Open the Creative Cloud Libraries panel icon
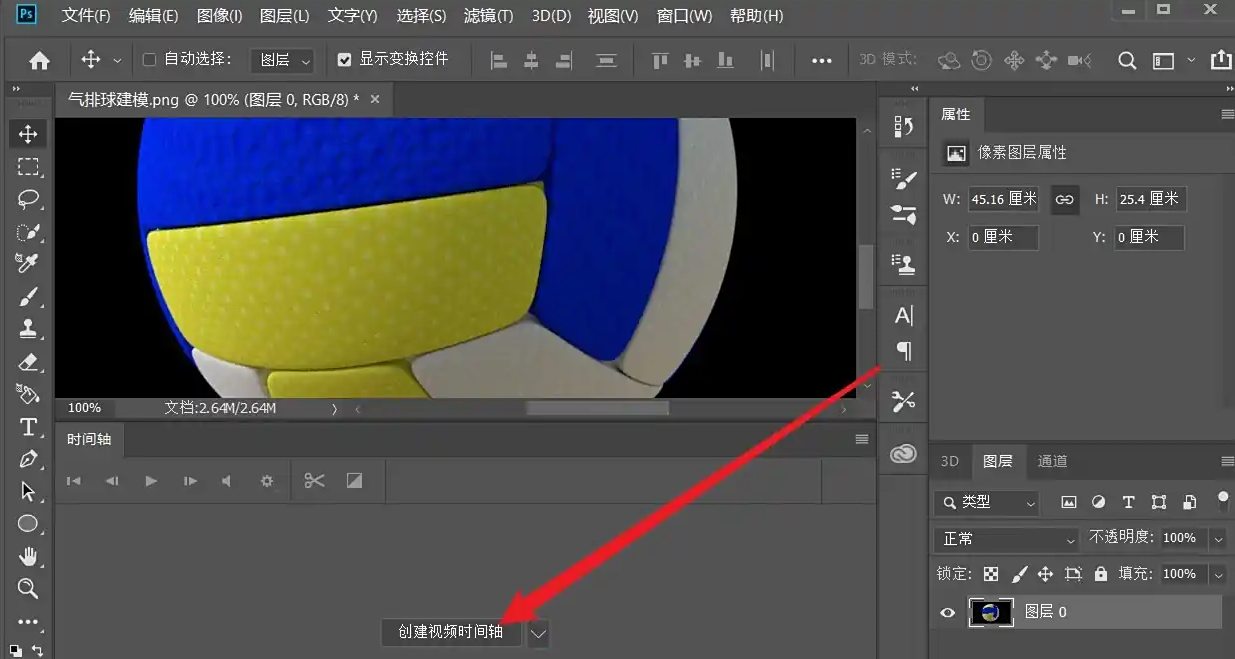Screen dimensions: 1235x659 click(x=903, y=454)
